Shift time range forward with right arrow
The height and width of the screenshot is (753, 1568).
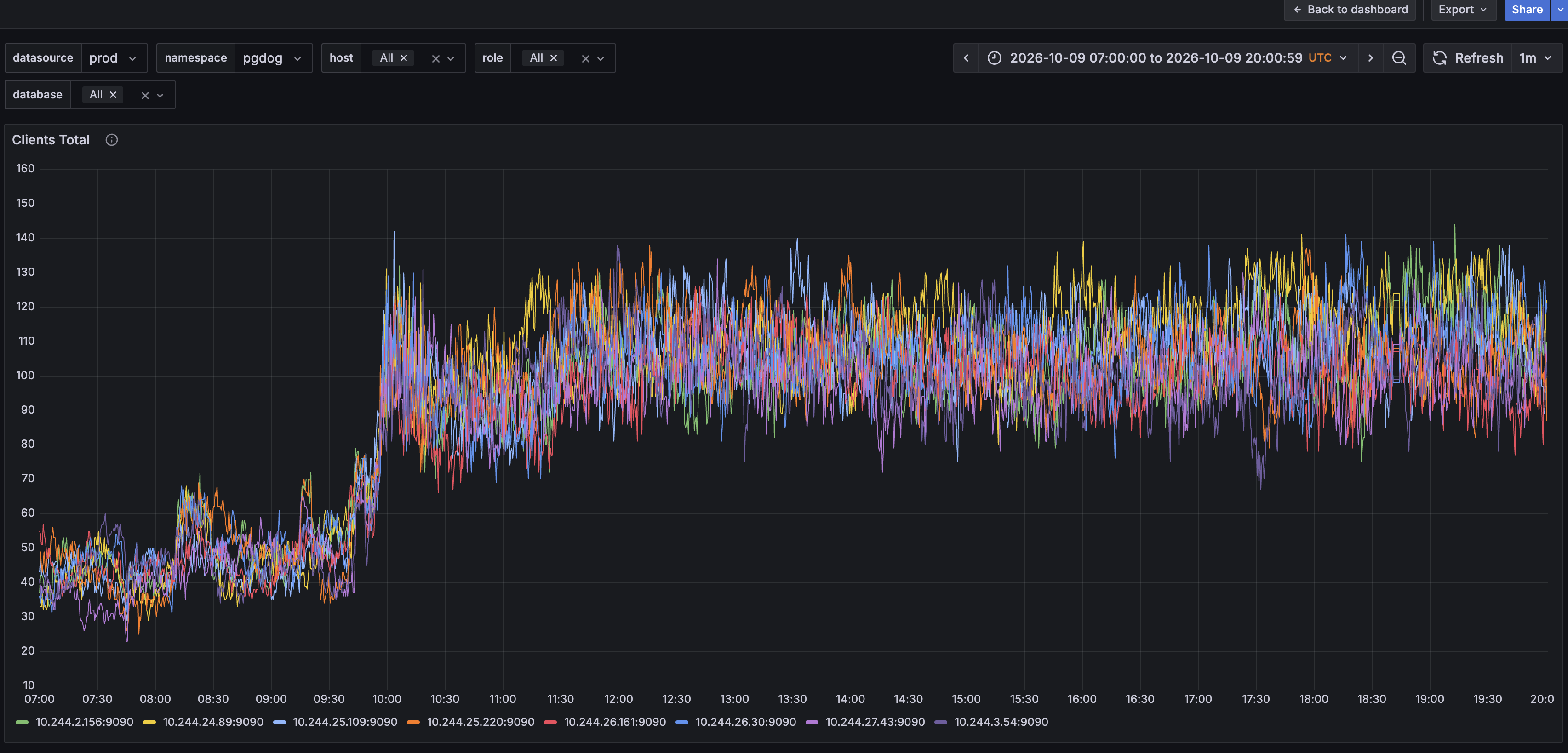tap(1370, 58)
